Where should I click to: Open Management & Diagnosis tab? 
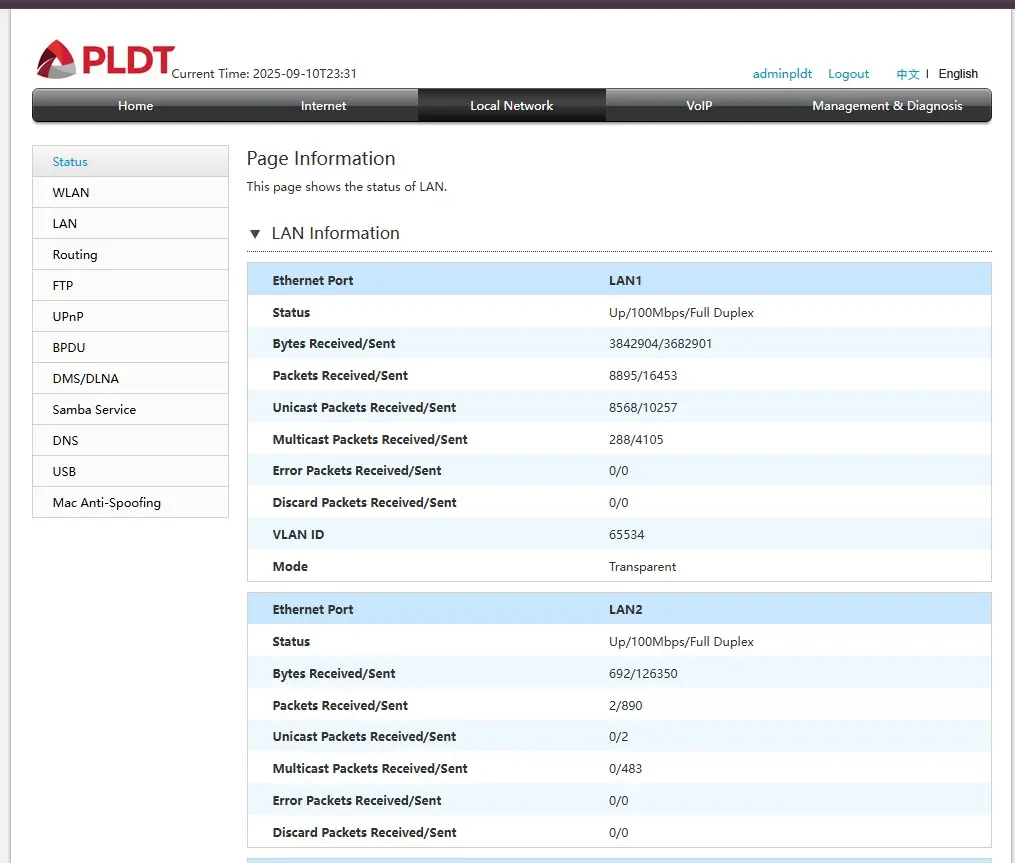[x=887, y=106]
